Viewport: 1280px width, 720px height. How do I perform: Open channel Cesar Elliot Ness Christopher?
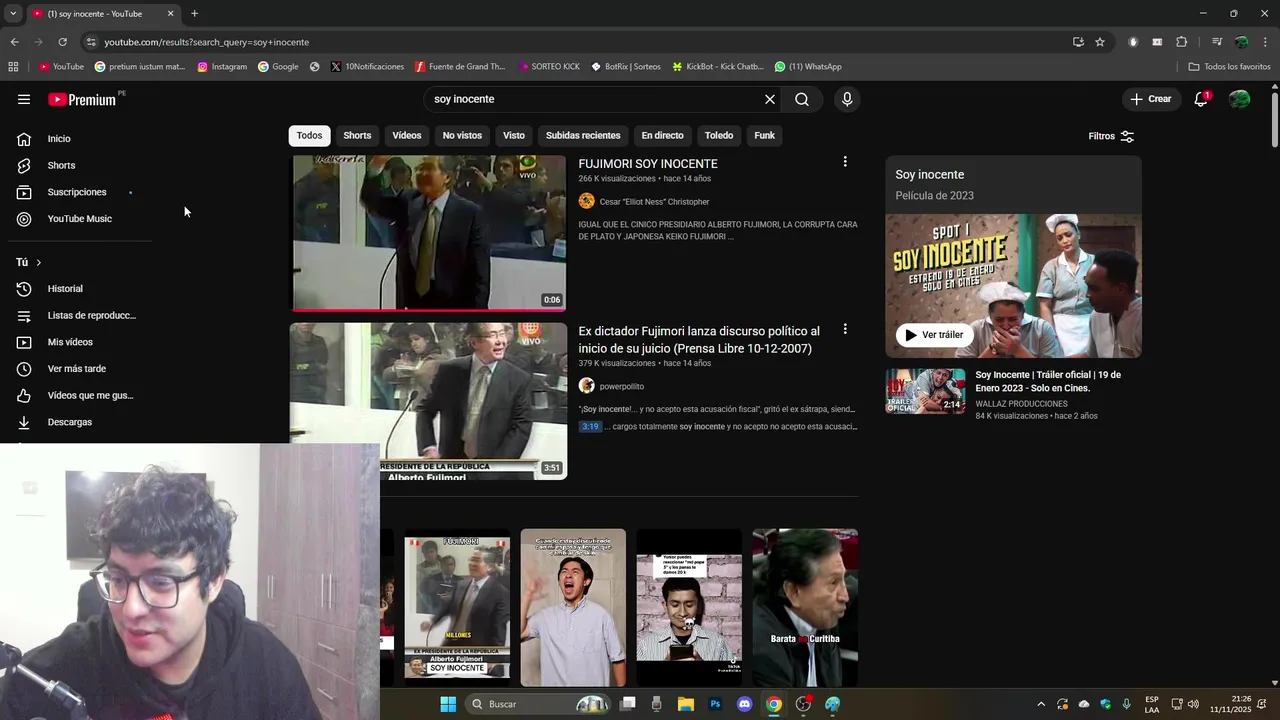pos(654,202)
